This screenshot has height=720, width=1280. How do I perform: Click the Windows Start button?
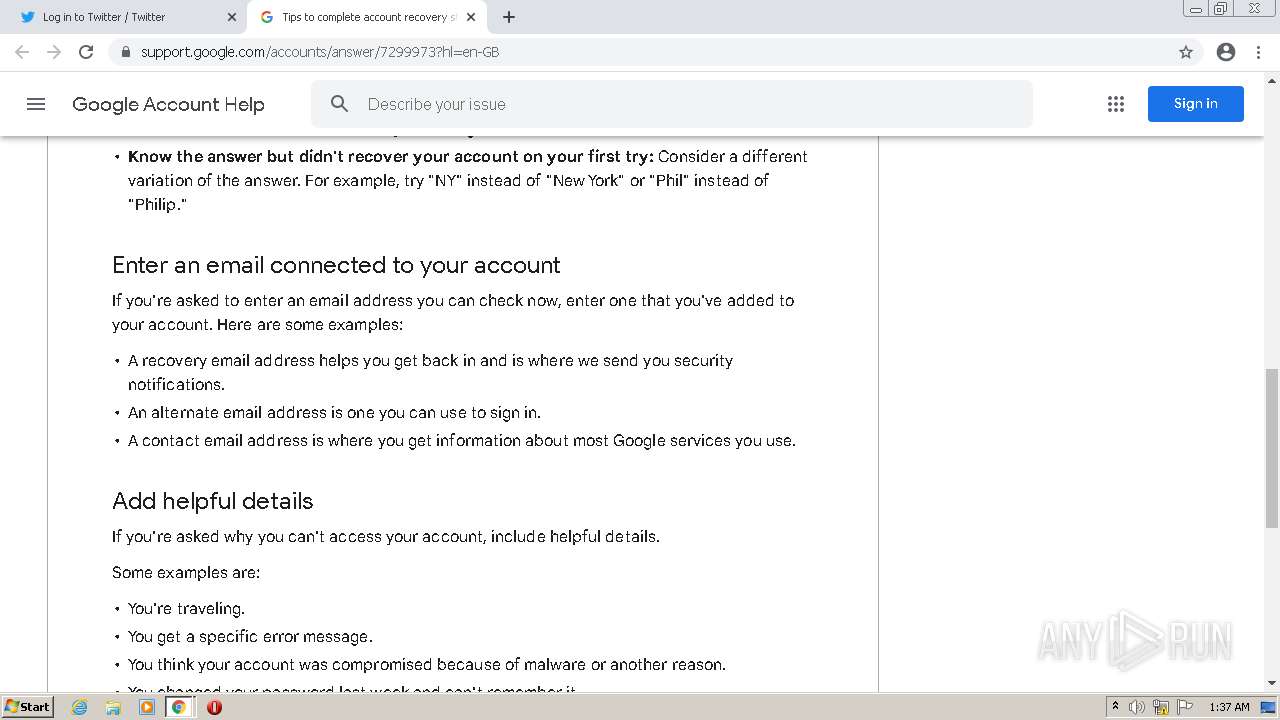click(x=28, y=707)
